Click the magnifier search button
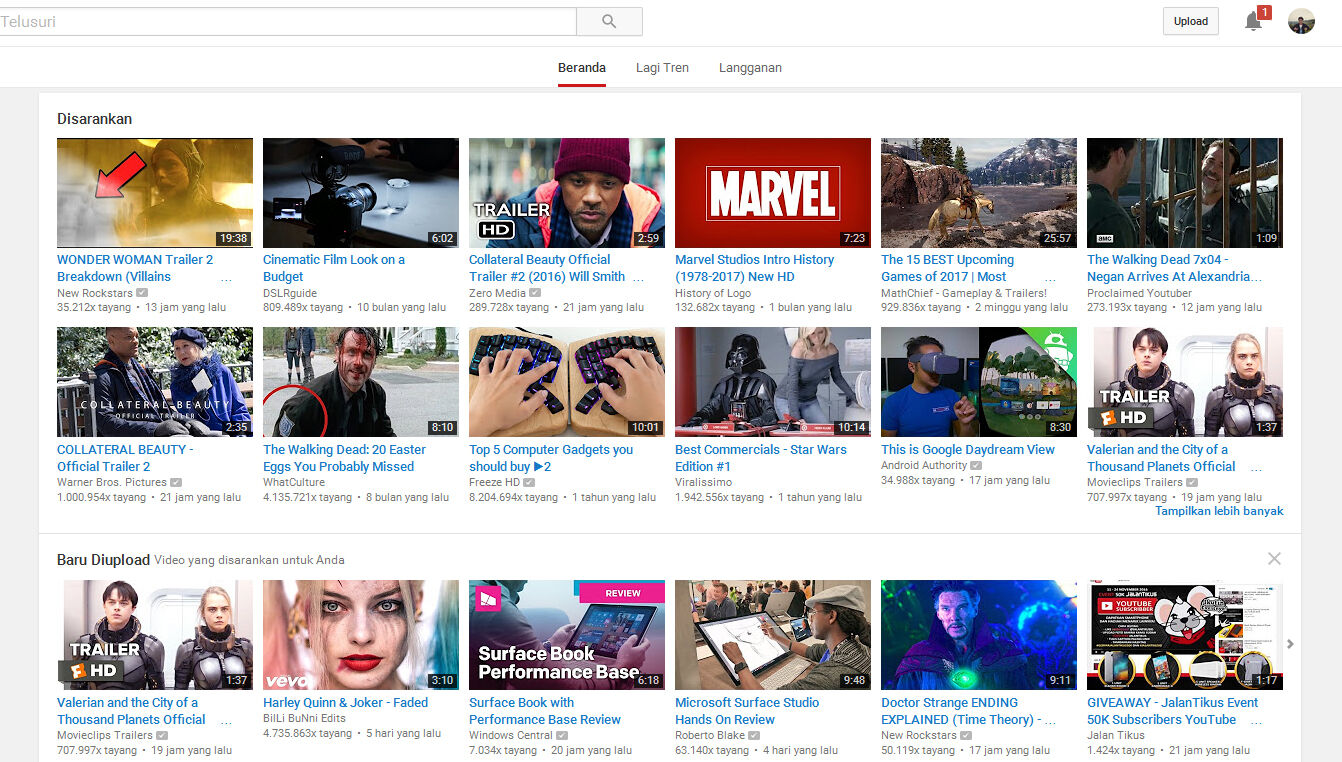This screenshot has height=762, width=1342. (609, 21)
